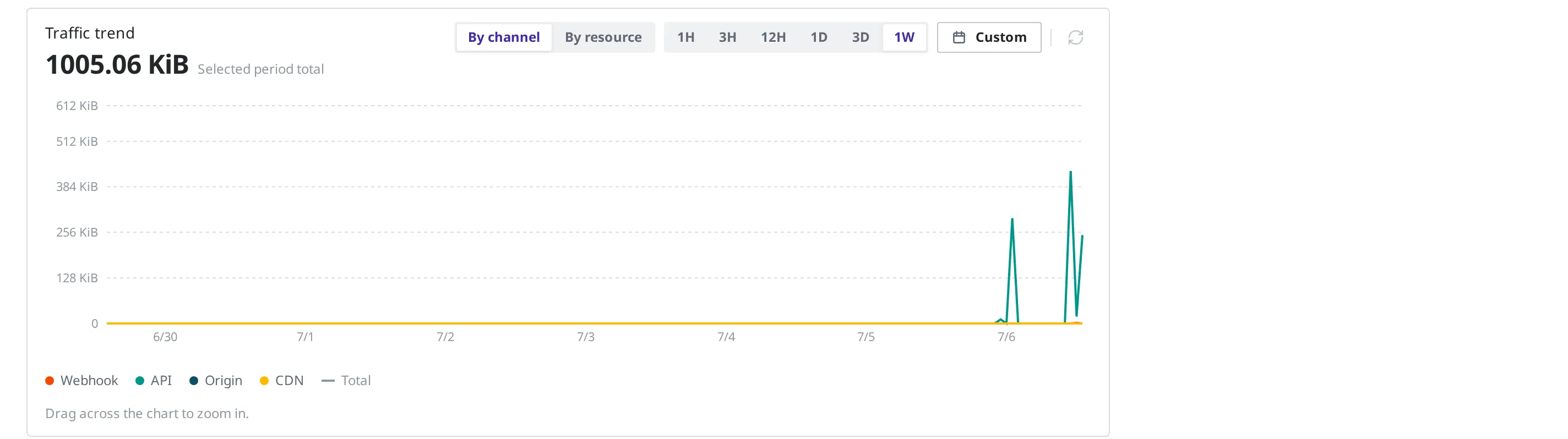Click the 7/1 x-axis date label
Screen dimensions: 1568x439
click(x=305, y=337)
